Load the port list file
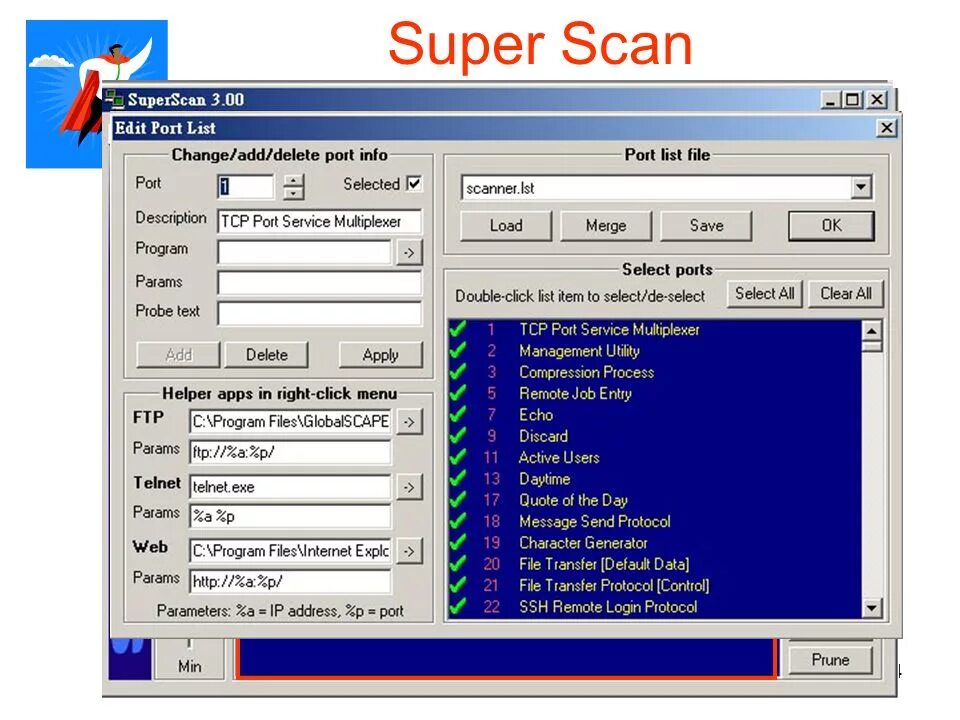Screen dimensions: 960x720 point(506,225)
